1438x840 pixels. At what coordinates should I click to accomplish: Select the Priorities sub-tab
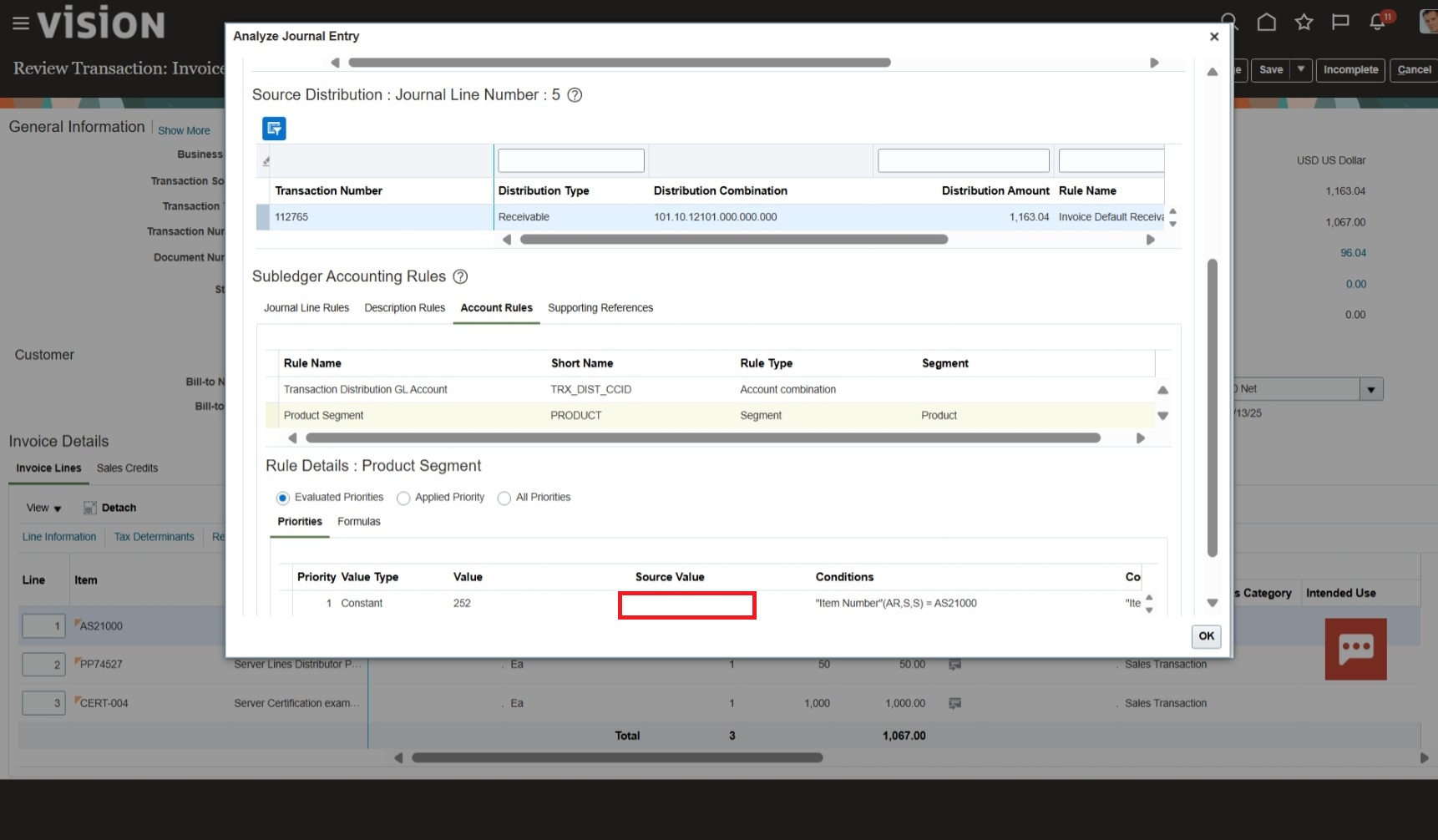pyautogui.click(x=300, y=522)
